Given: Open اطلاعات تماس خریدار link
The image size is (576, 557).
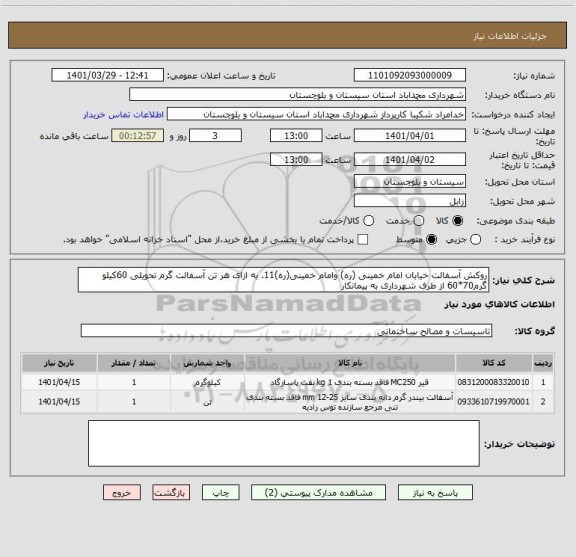Looking at the screenshot, I should [x=123, y=115].
